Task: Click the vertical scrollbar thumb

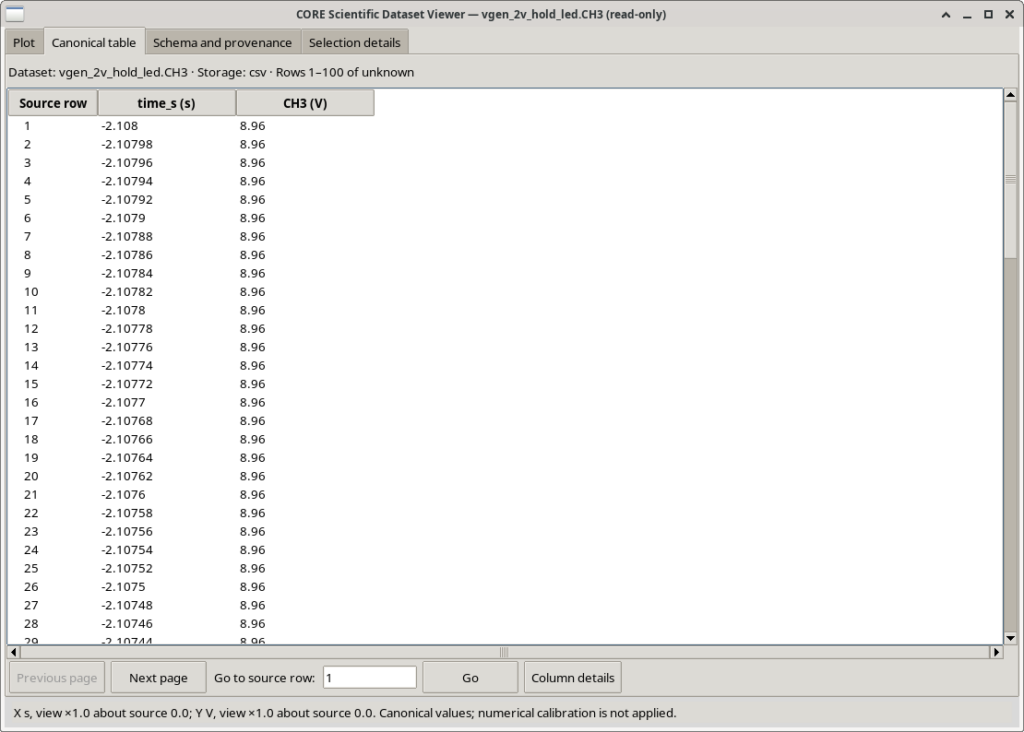Action: [x=1010, y=179]
